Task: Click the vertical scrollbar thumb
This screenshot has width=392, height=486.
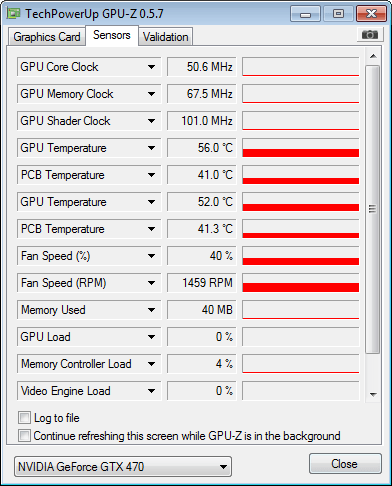Action: pos(373,209)
